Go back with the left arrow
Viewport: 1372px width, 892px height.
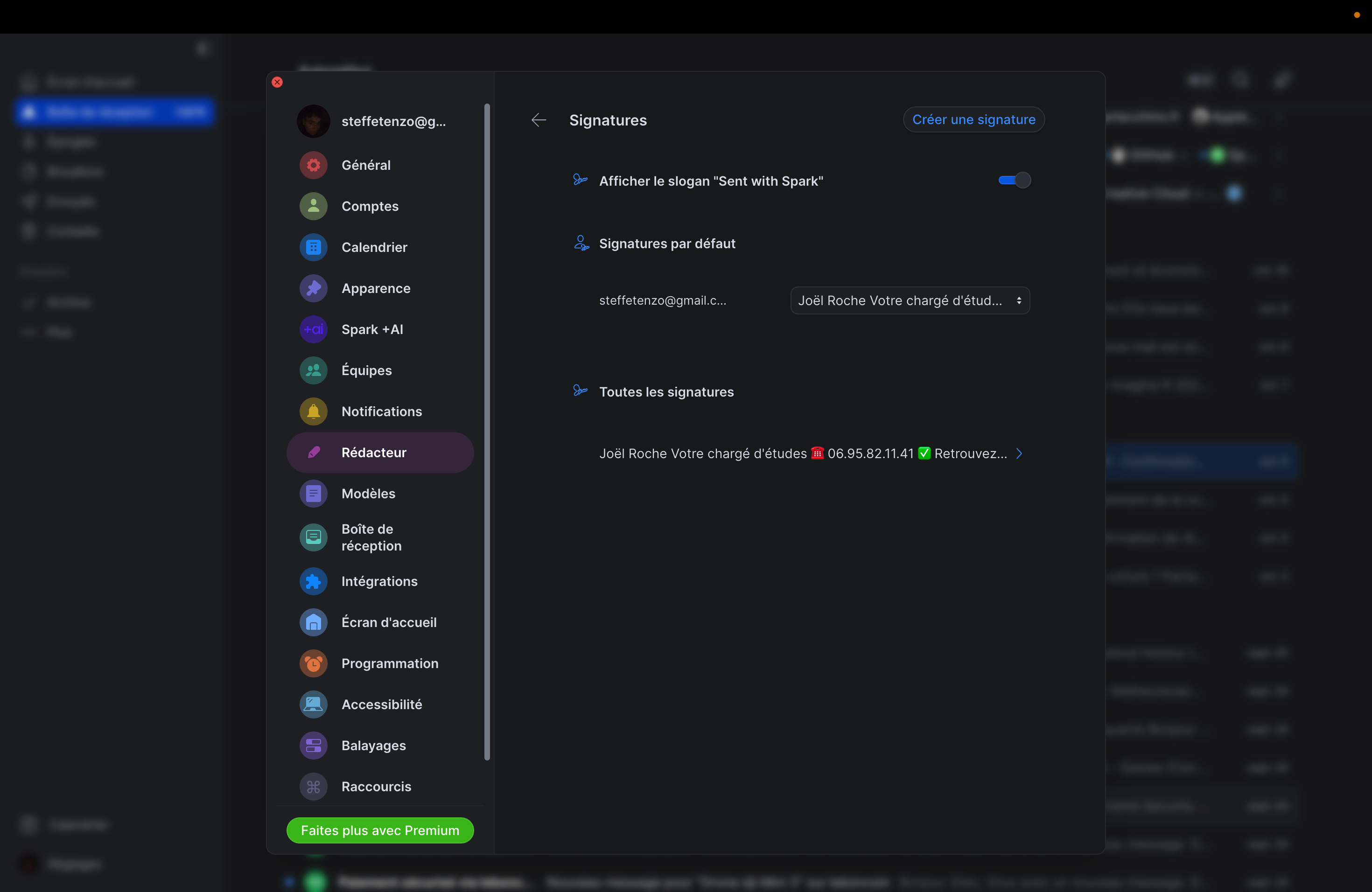click(539, 120)
